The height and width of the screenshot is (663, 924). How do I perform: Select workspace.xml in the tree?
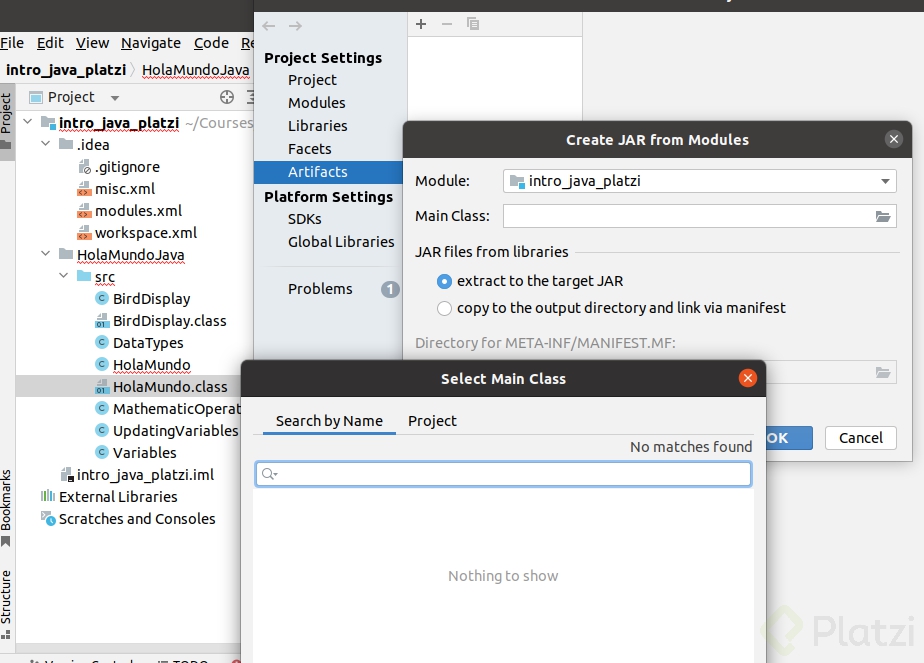point(146,233)
